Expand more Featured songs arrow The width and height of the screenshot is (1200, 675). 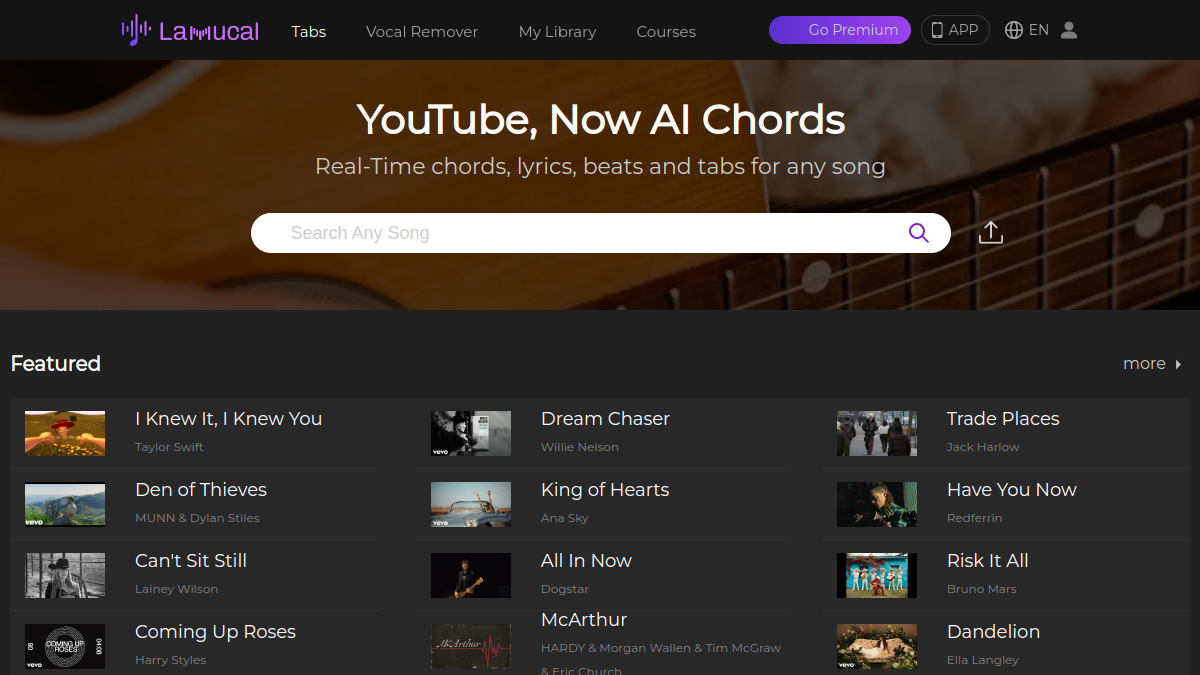click(1178, 364)
